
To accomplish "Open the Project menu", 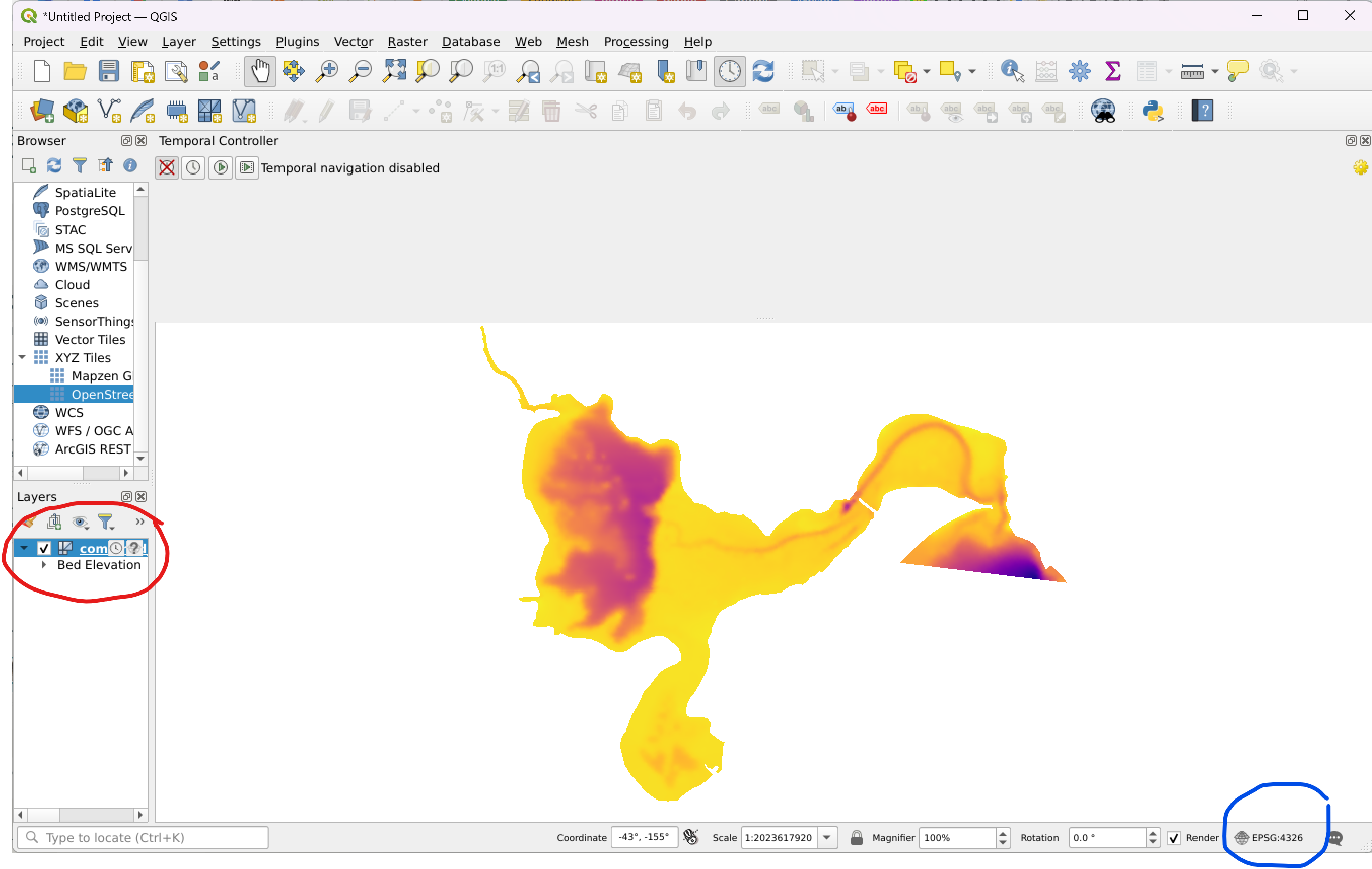I will [x=44, y=41].
